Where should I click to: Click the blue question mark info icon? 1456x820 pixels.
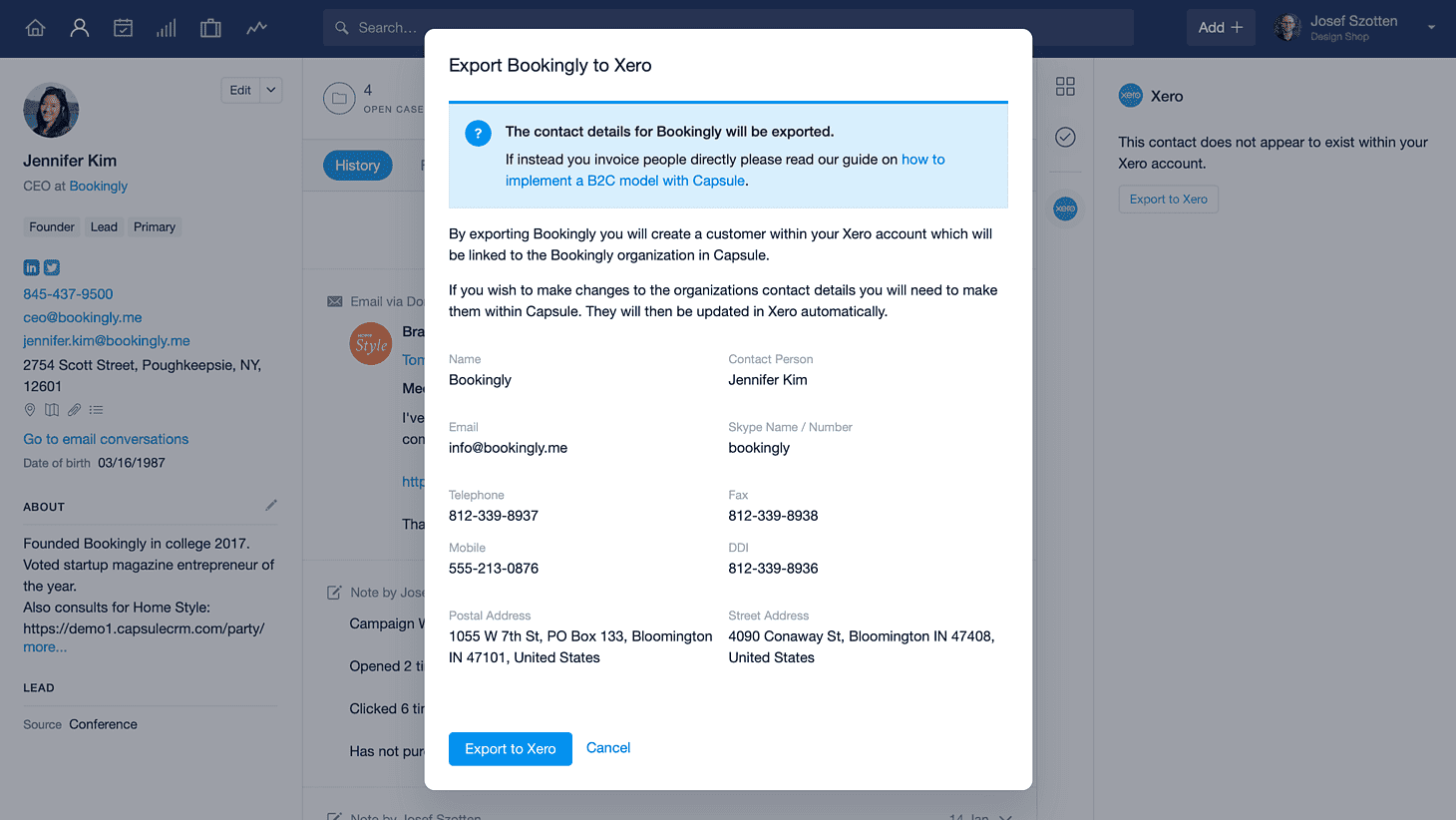478,133
